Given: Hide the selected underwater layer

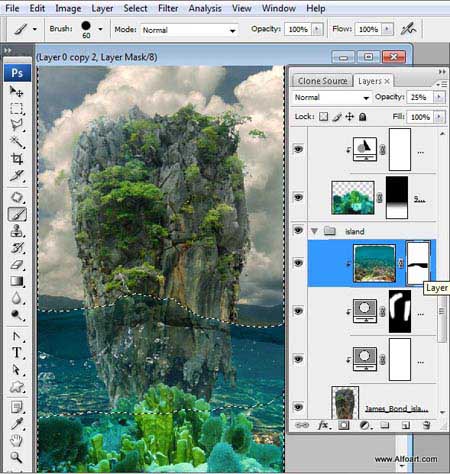Looking at the screenshot, I should tap(298, 263).
